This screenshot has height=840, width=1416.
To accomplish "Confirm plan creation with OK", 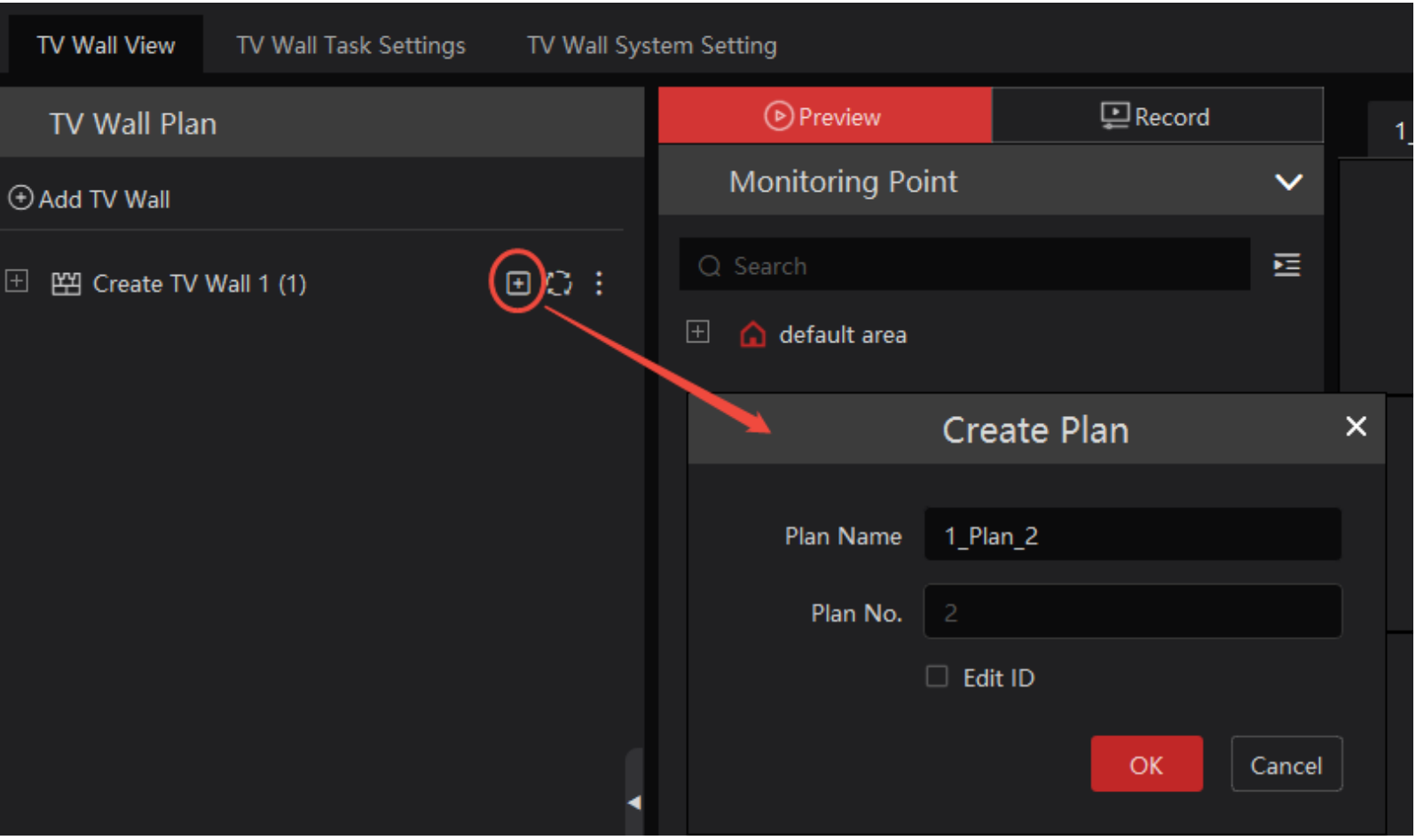I will tap(1146, 764).
